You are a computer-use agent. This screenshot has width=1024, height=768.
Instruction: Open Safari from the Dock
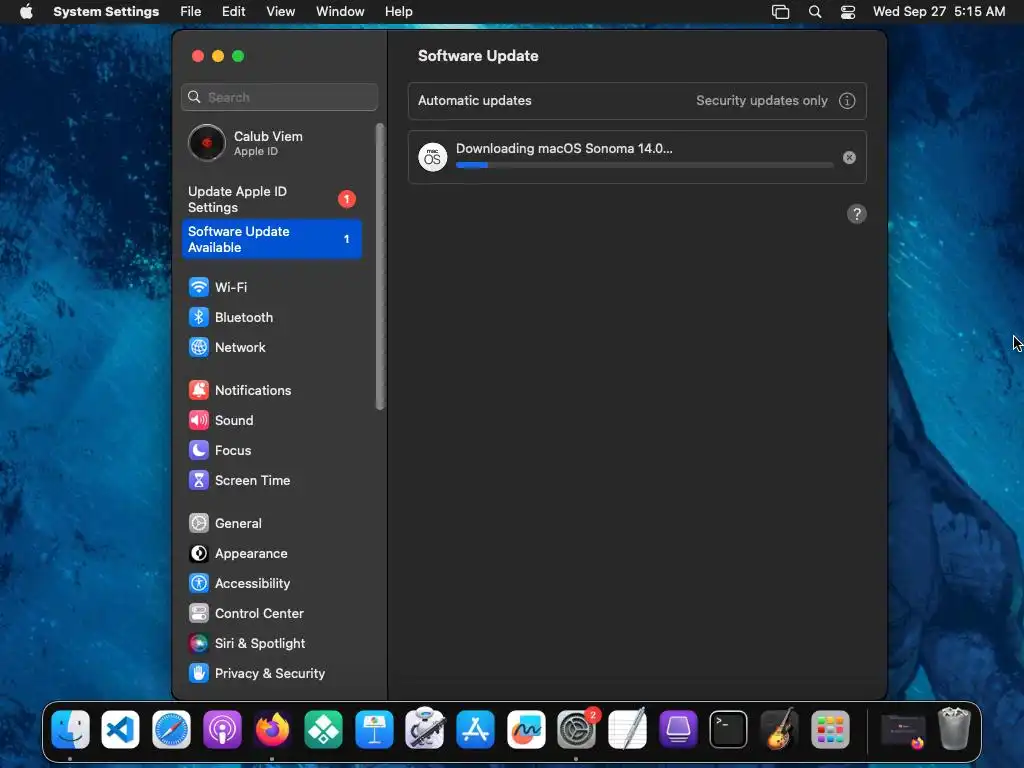point(171,729)
